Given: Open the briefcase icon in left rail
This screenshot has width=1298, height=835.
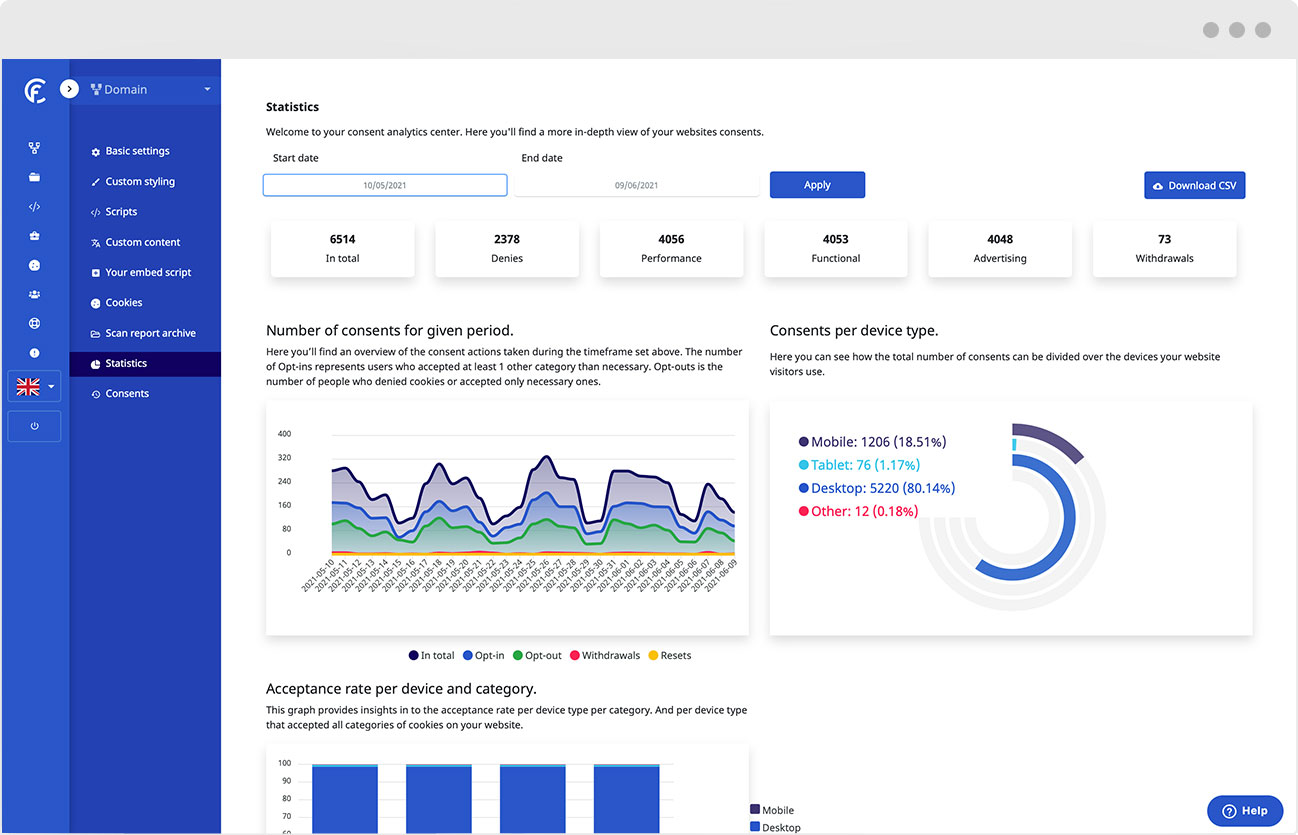Looking at the screenshot, I should [x=34, y=236].
